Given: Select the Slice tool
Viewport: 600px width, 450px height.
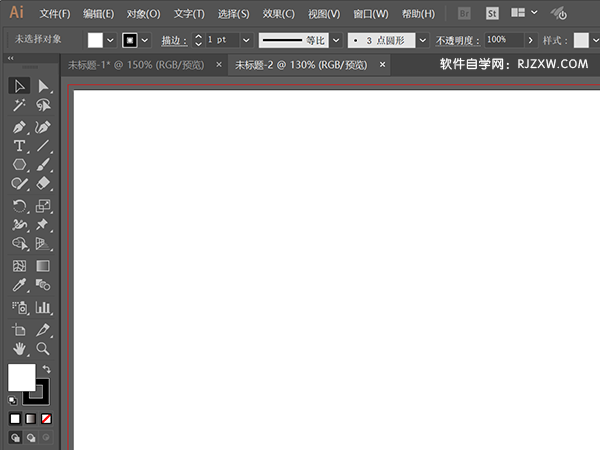Looking at the screenshot, I should pyautogui.click(x=43, y=330).
